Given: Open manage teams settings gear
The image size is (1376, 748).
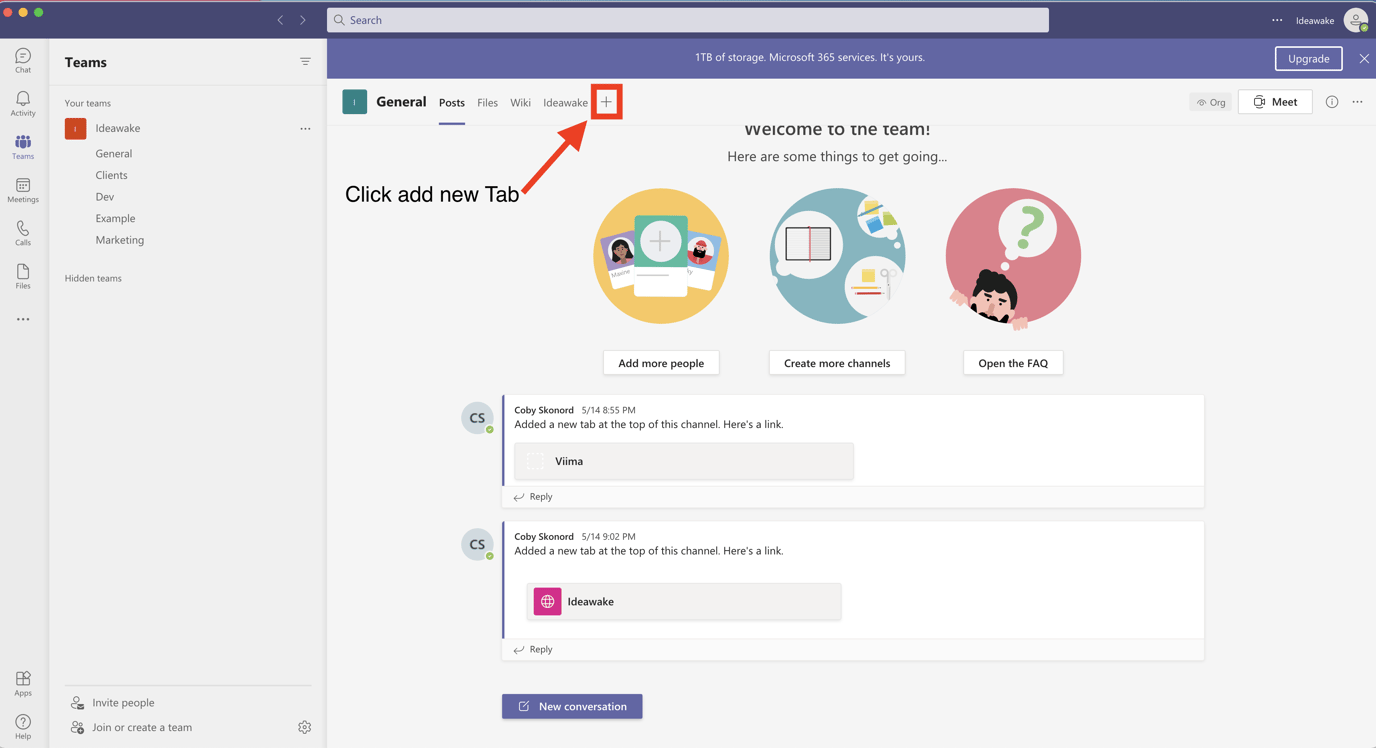Looking at the screenshot, I should pos(305,727).
